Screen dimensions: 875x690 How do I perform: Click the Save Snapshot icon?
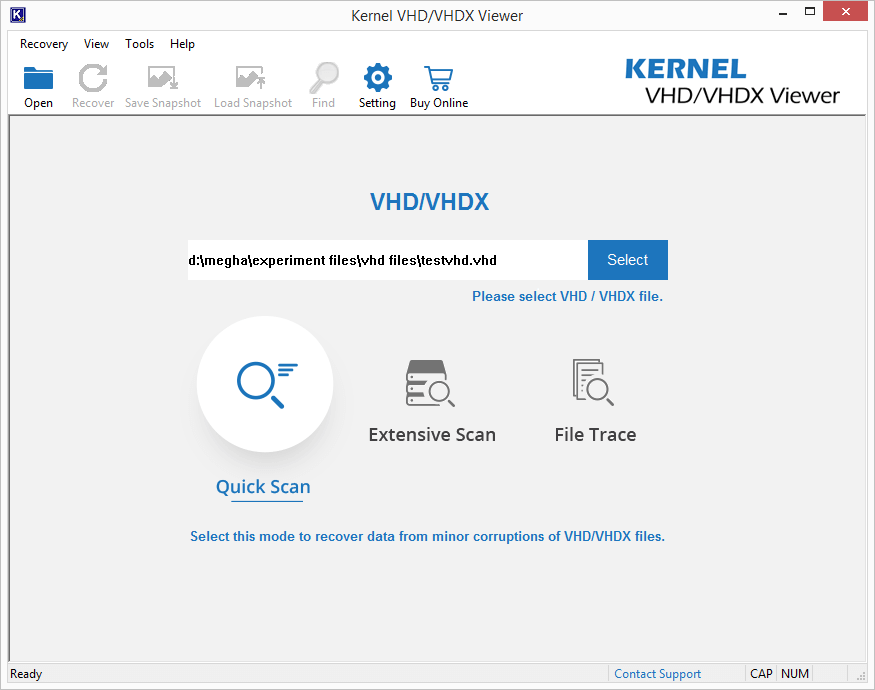[x=162, y=78]
